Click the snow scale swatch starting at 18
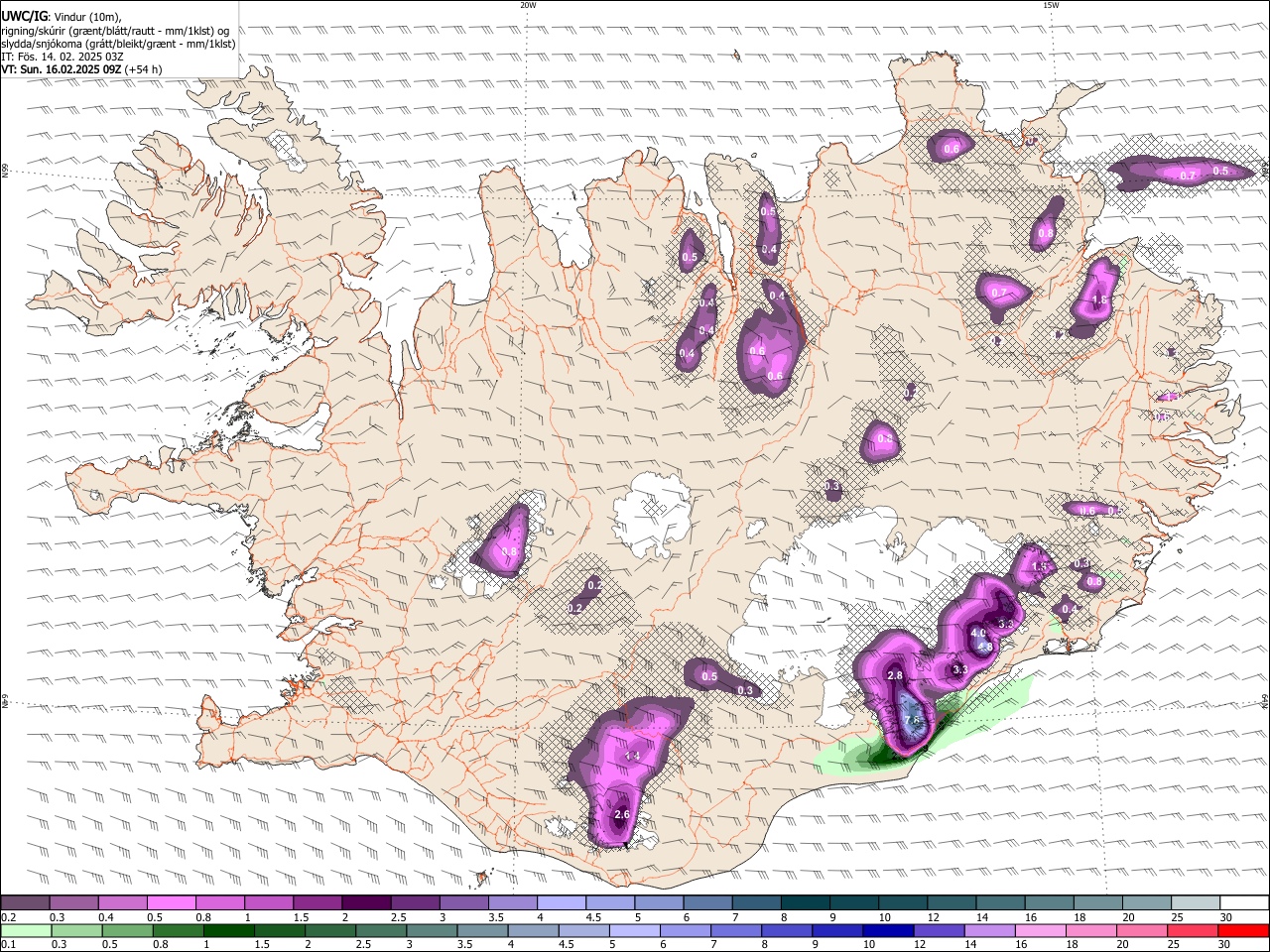Image resolution: width=1270 pixels, height=952 pixels. tap(1097, 903)
